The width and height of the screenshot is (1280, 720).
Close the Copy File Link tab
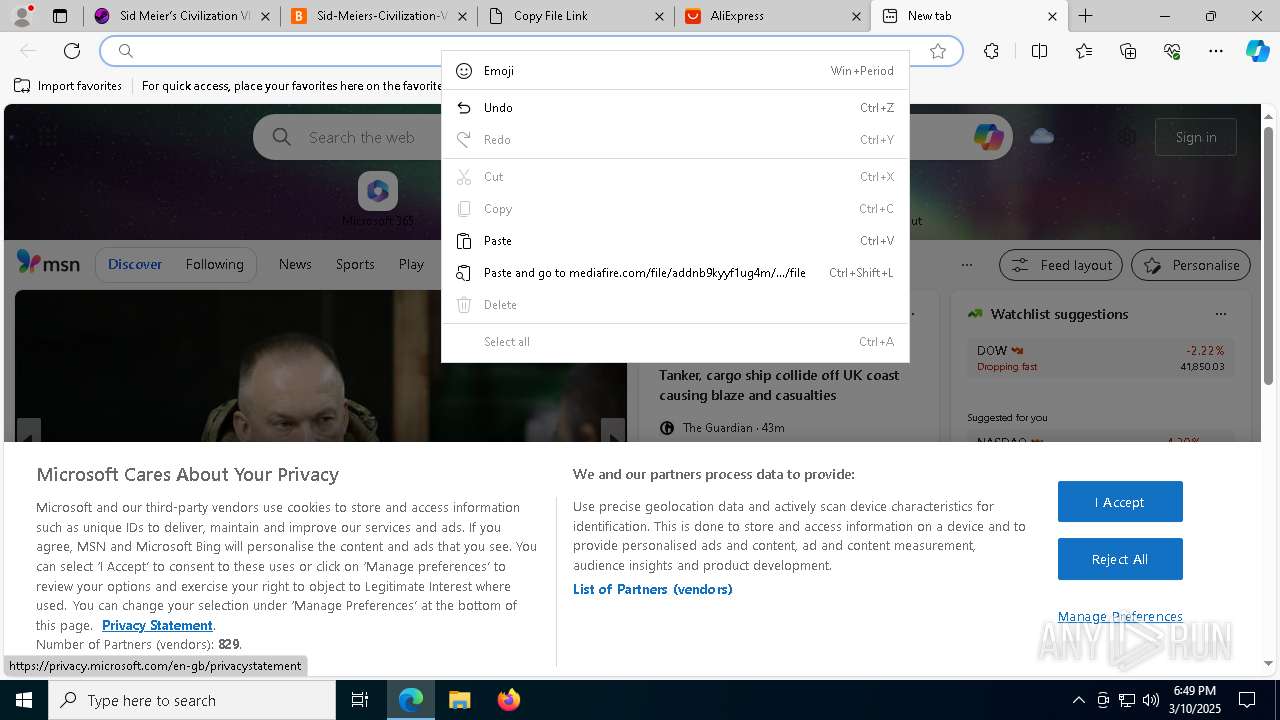[x=659, y=16]
